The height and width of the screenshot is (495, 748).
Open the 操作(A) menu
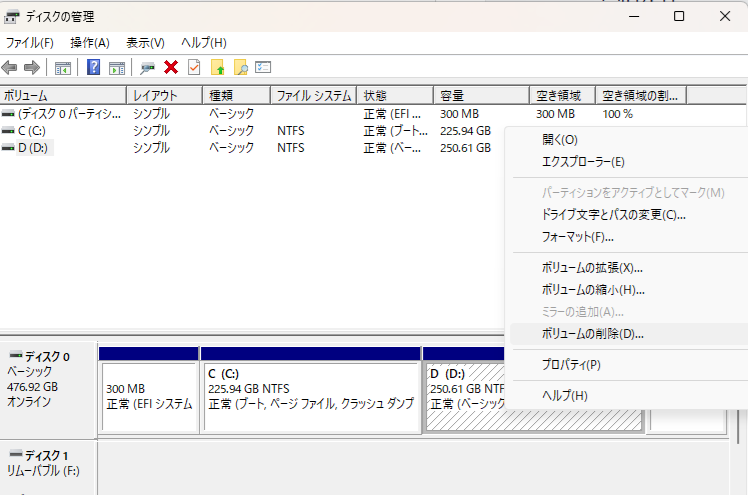point(90,43)
